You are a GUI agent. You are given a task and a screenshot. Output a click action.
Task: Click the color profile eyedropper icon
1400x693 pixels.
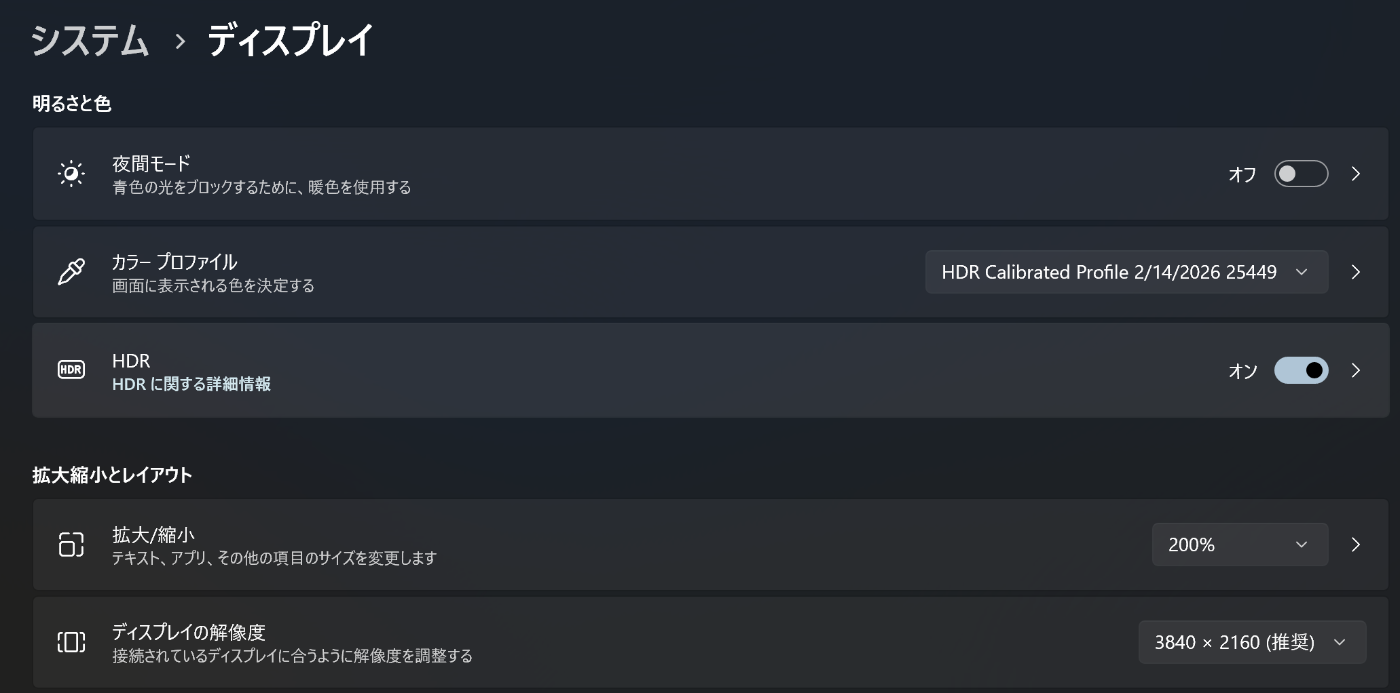point(71,272)
